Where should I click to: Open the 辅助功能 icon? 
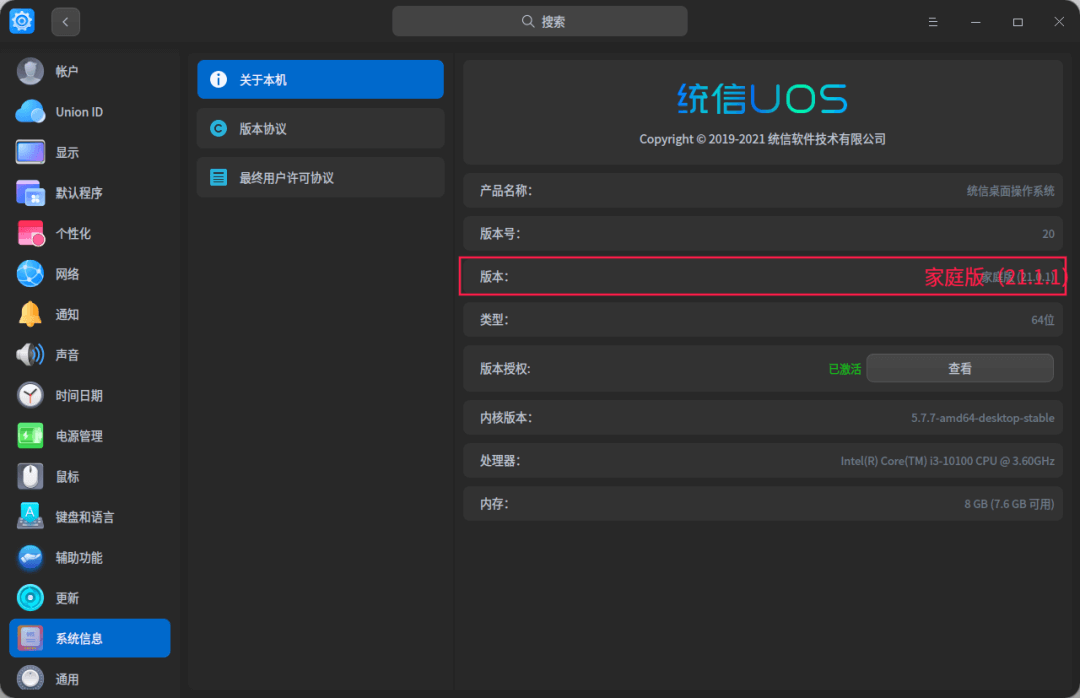coord(30,557)
